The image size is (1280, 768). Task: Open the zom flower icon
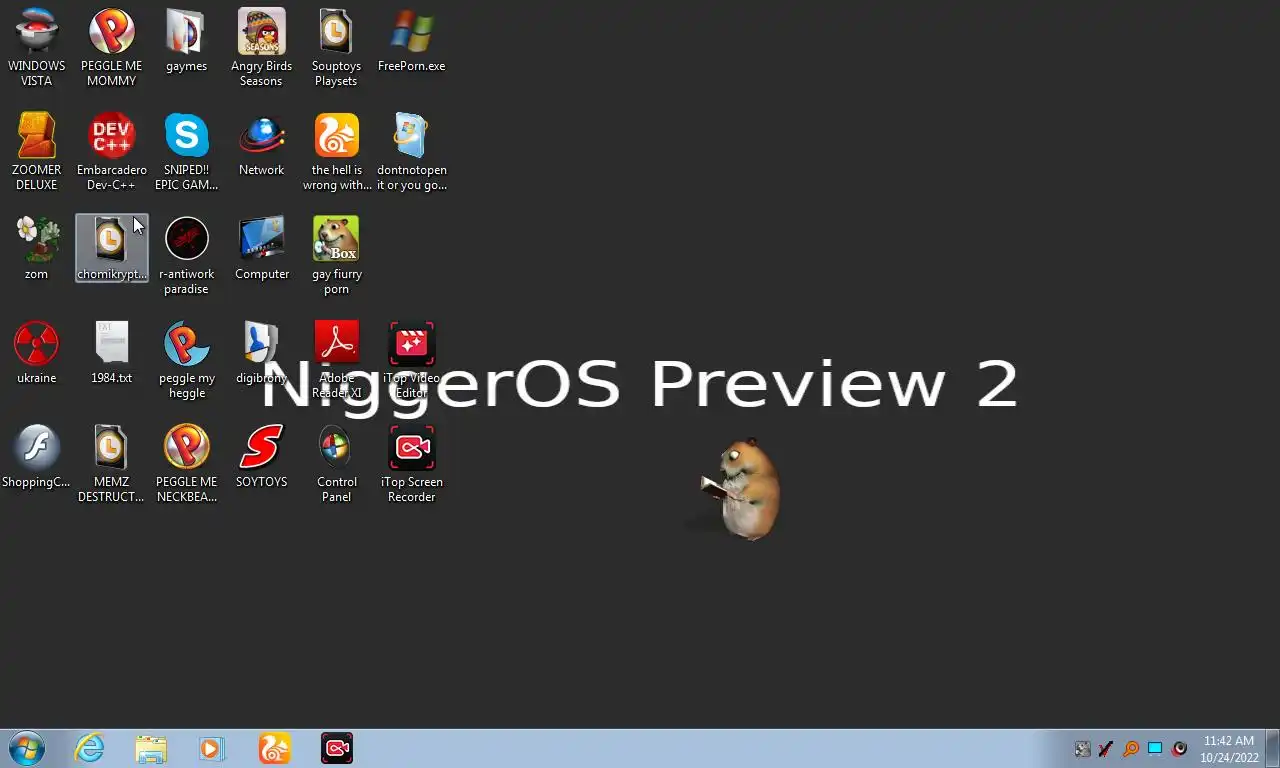[x=37, y=248]
